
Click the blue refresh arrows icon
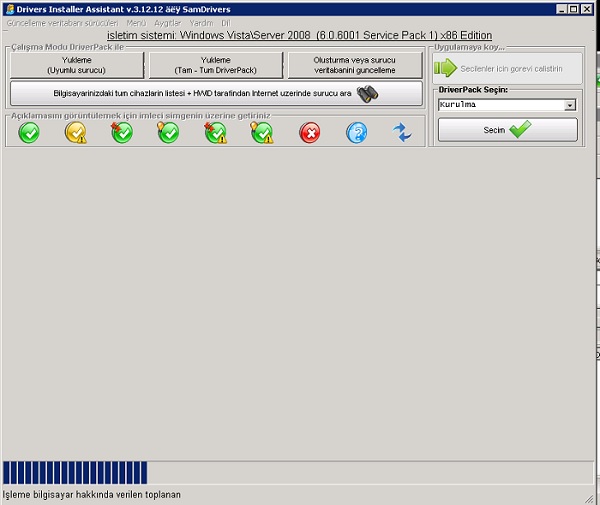tap(402, 132)
